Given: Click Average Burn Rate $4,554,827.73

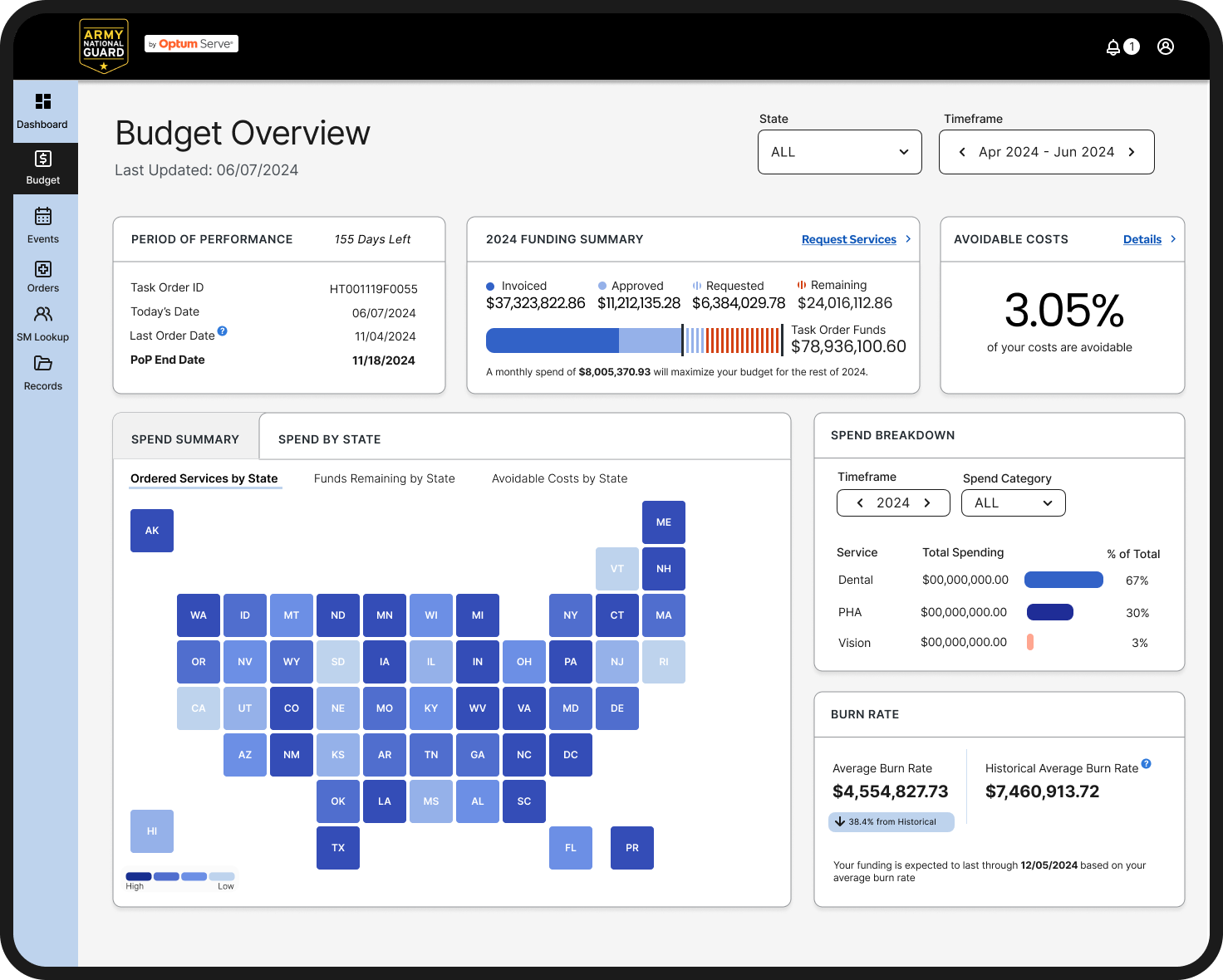Looking at the screenshot, I should (891, 791).
